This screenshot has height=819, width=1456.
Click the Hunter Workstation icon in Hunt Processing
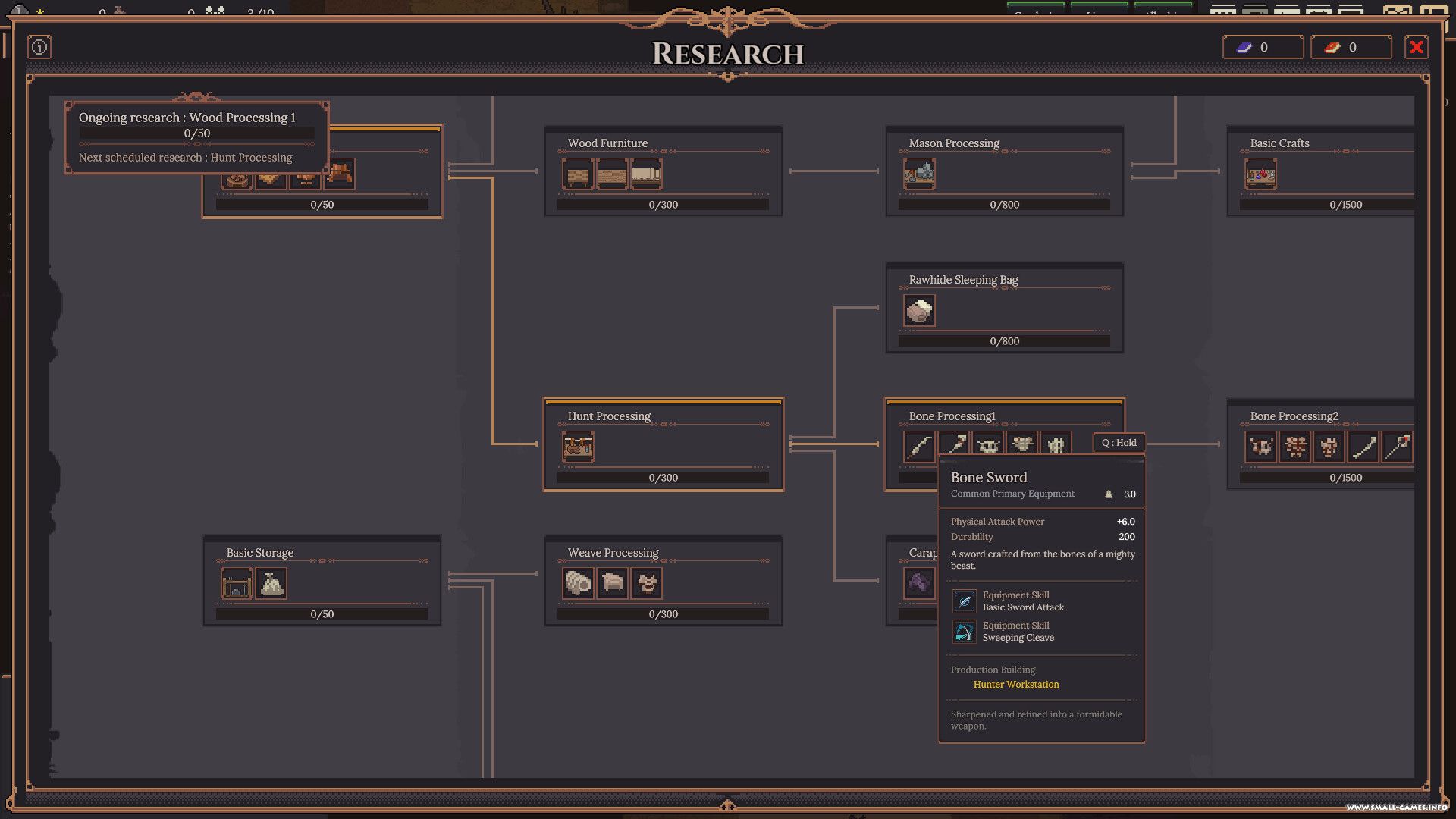pos(578,447)
